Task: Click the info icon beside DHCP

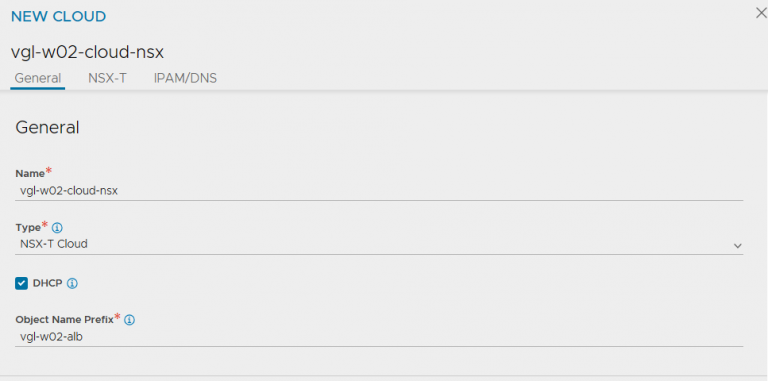Action: pos(72,284)
